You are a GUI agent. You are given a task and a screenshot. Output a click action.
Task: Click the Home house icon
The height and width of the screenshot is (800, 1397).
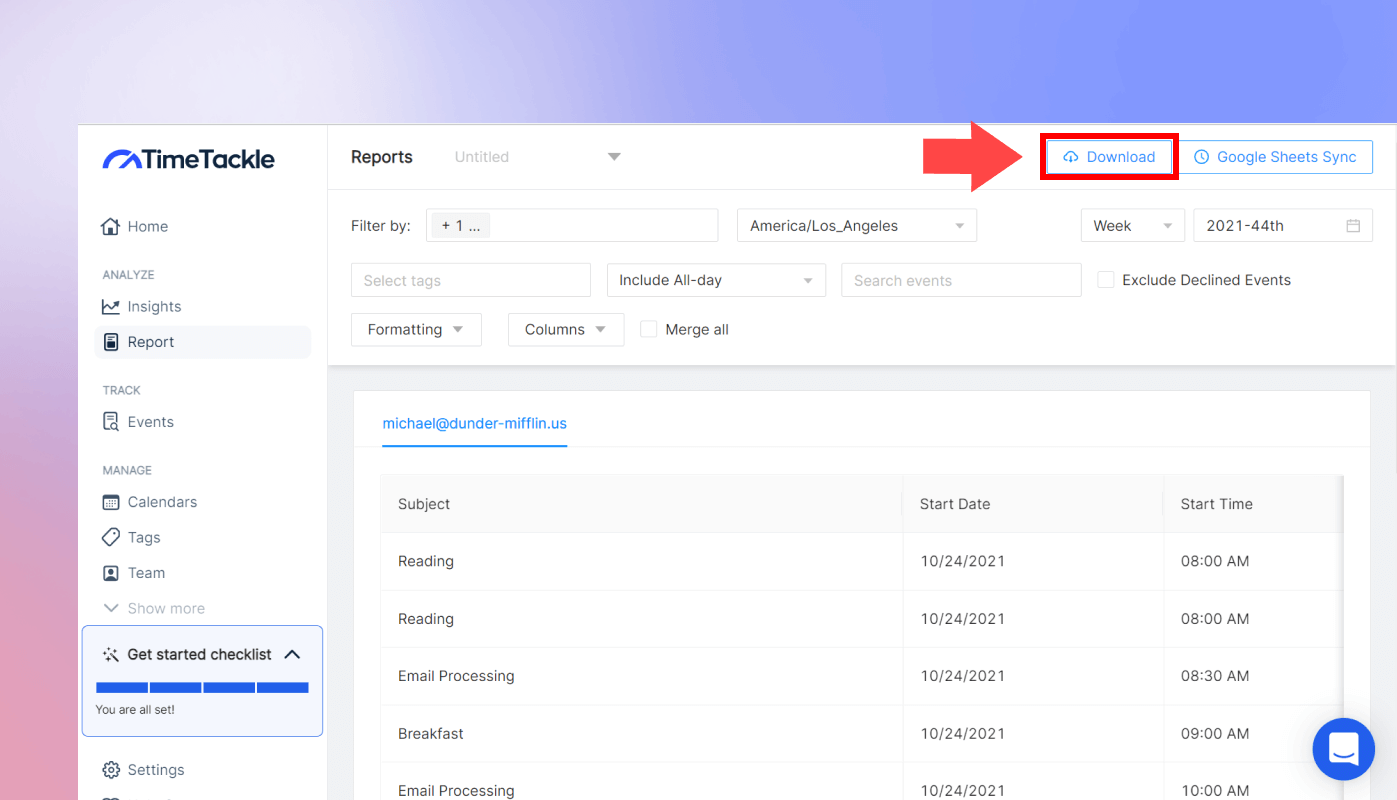click(110, 226)
